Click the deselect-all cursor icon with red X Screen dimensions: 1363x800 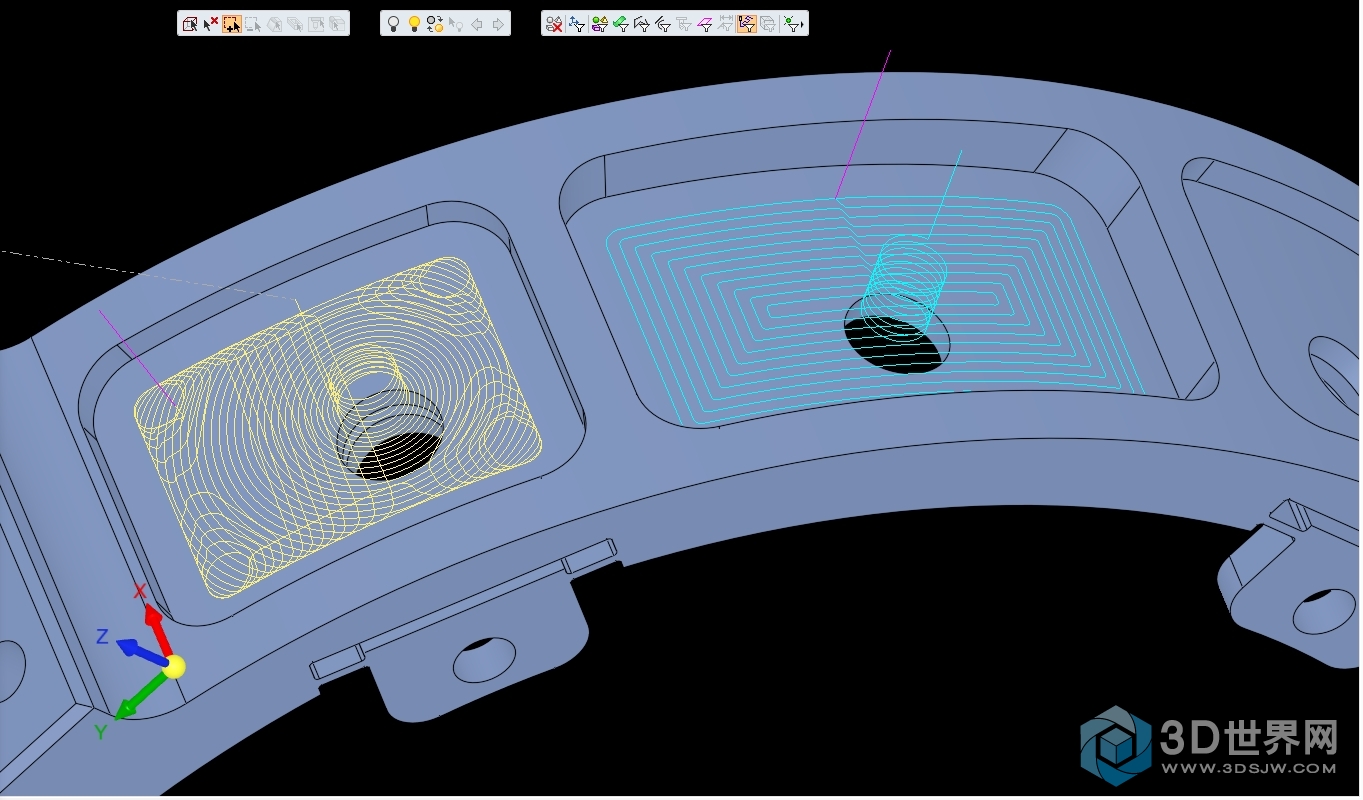pos(211,24)
